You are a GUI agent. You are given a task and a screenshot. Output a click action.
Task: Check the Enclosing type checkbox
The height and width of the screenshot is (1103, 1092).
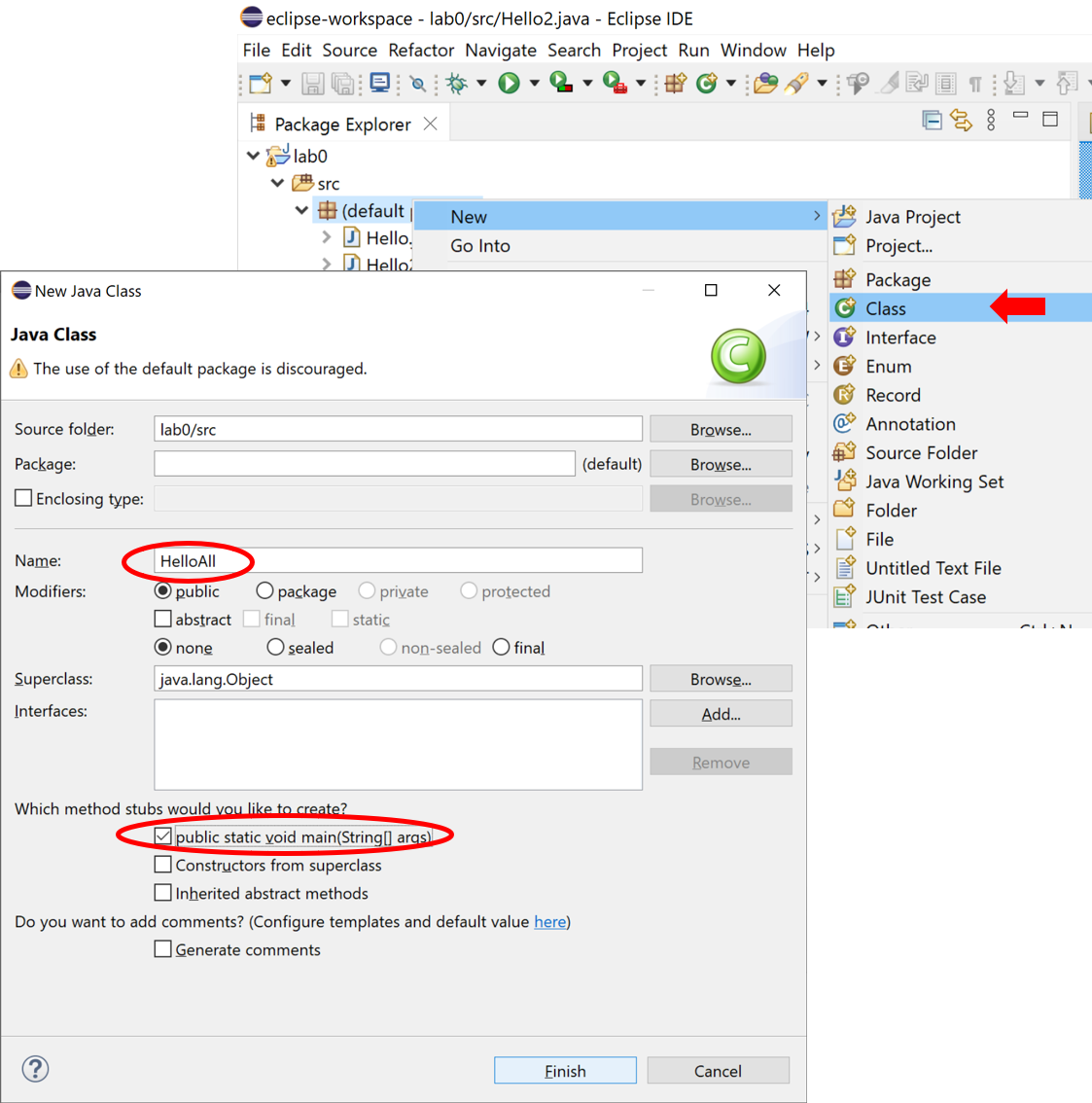[x=23, y=498]
